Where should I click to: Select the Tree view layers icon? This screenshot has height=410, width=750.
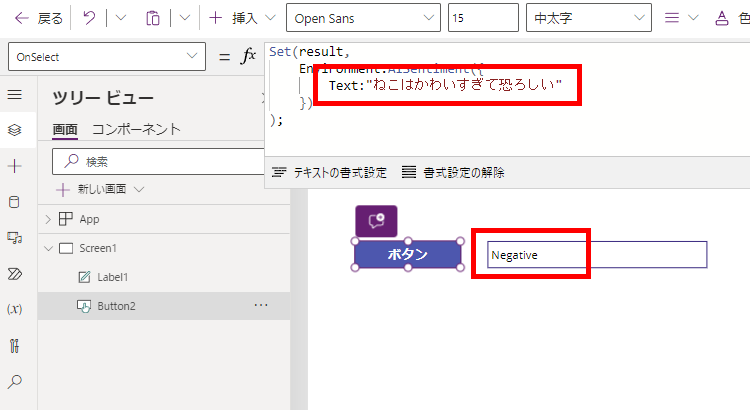(14, 130)
